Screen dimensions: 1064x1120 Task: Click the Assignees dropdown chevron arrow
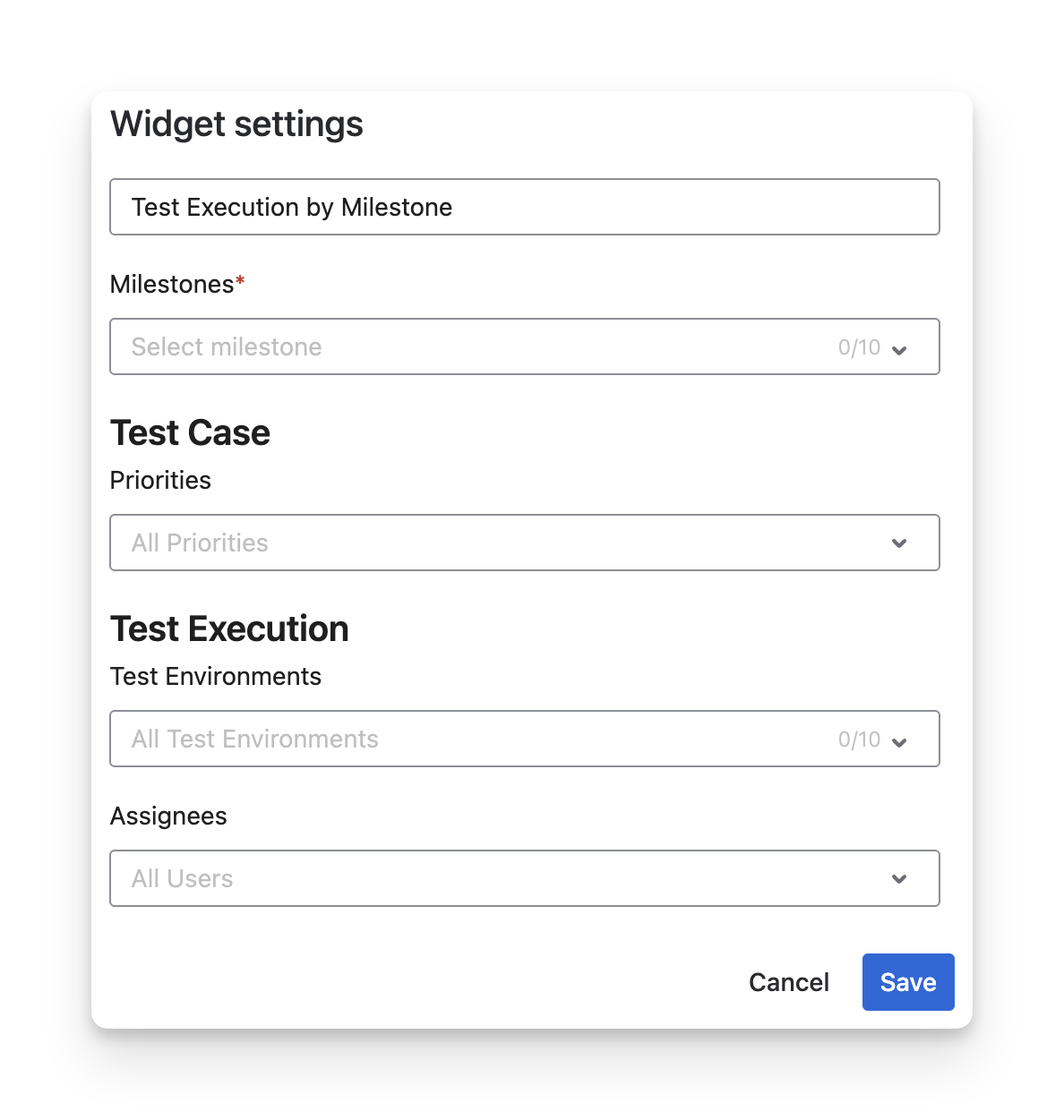point(899,879)
